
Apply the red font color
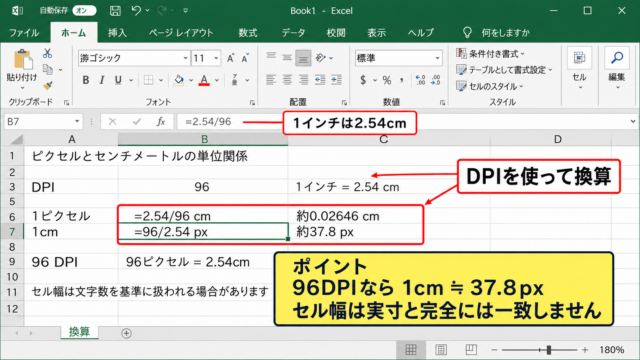click(x=204, y=80)
